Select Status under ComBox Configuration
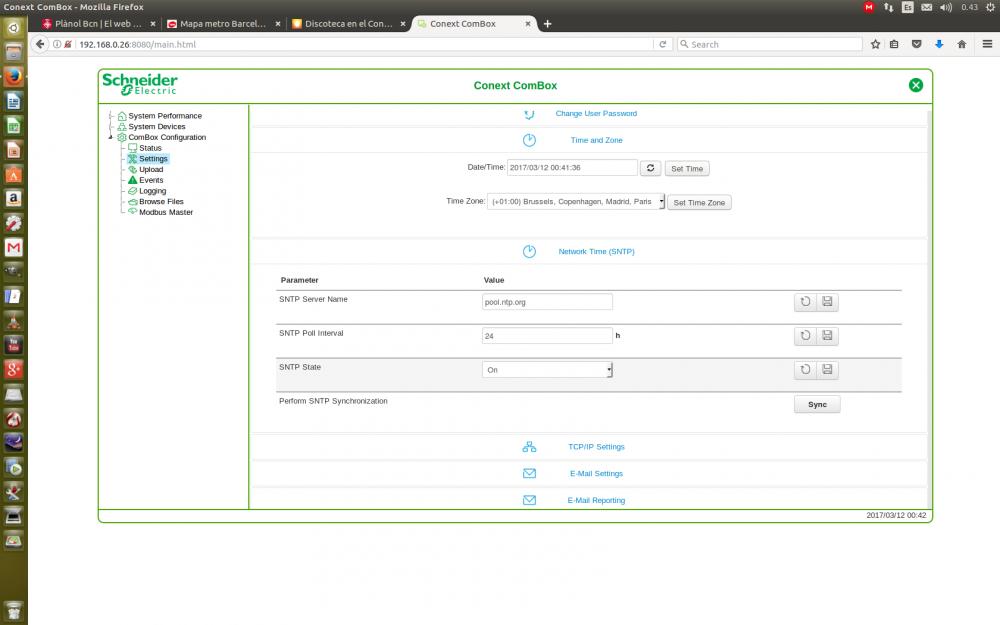Screen dimensions: 1000x625 click(150, 148)
